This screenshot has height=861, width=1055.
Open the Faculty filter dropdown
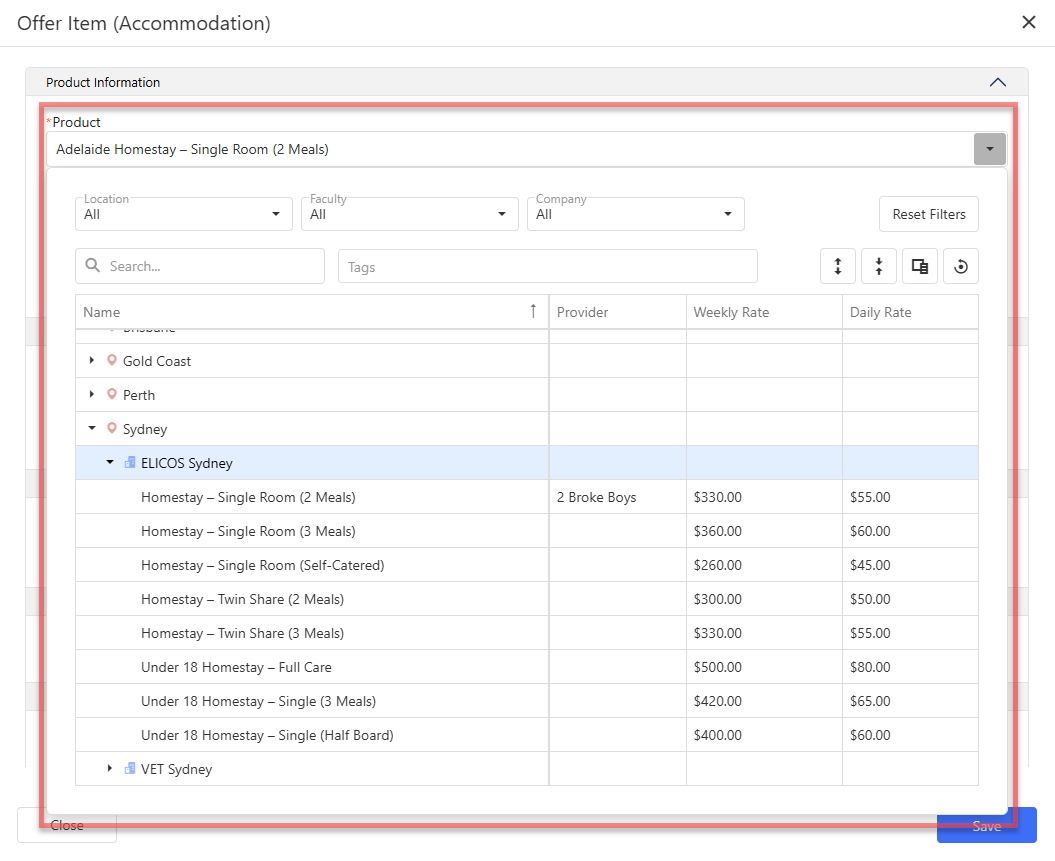coord(410,214)
